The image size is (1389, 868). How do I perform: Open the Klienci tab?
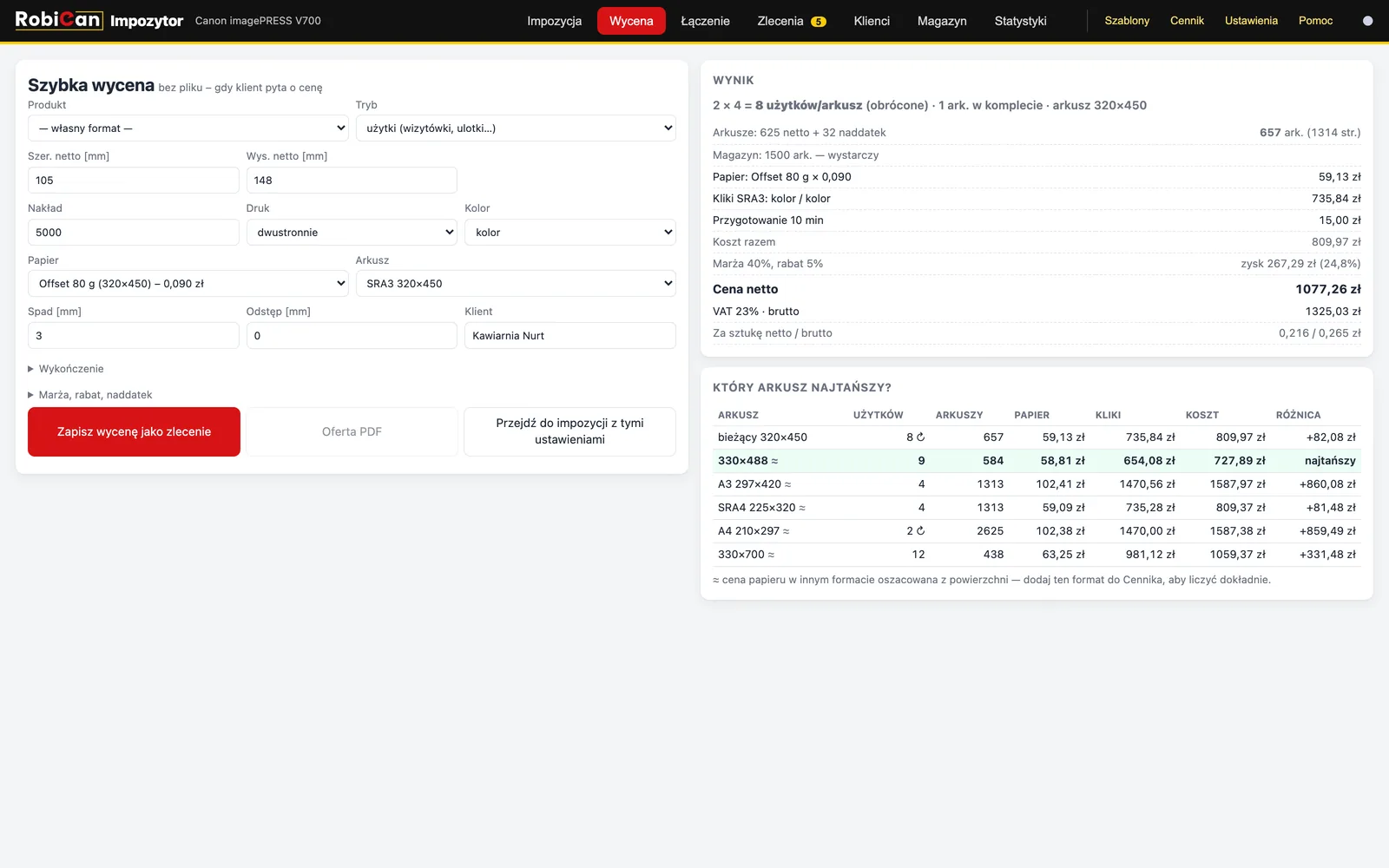click(872, 21)
